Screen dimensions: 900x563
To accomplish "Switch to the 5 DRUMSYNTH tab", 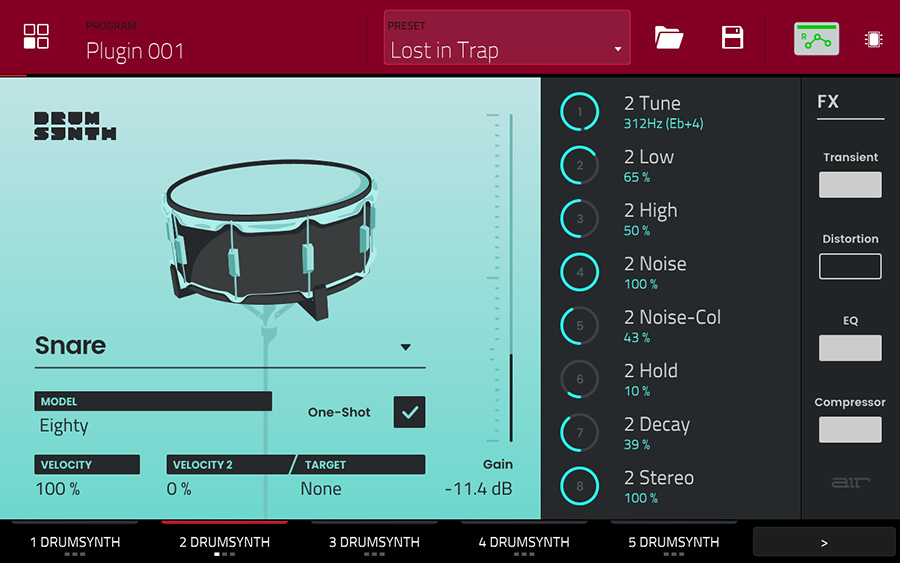I will [673, 542].
